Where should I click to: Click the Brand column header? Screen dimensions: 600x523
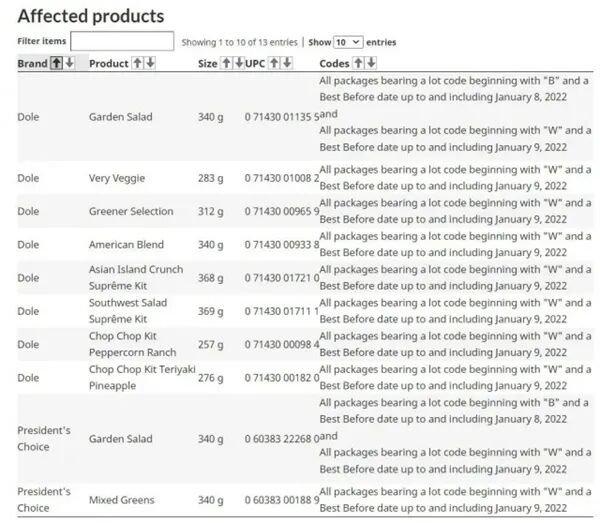(x=32, y=63)
